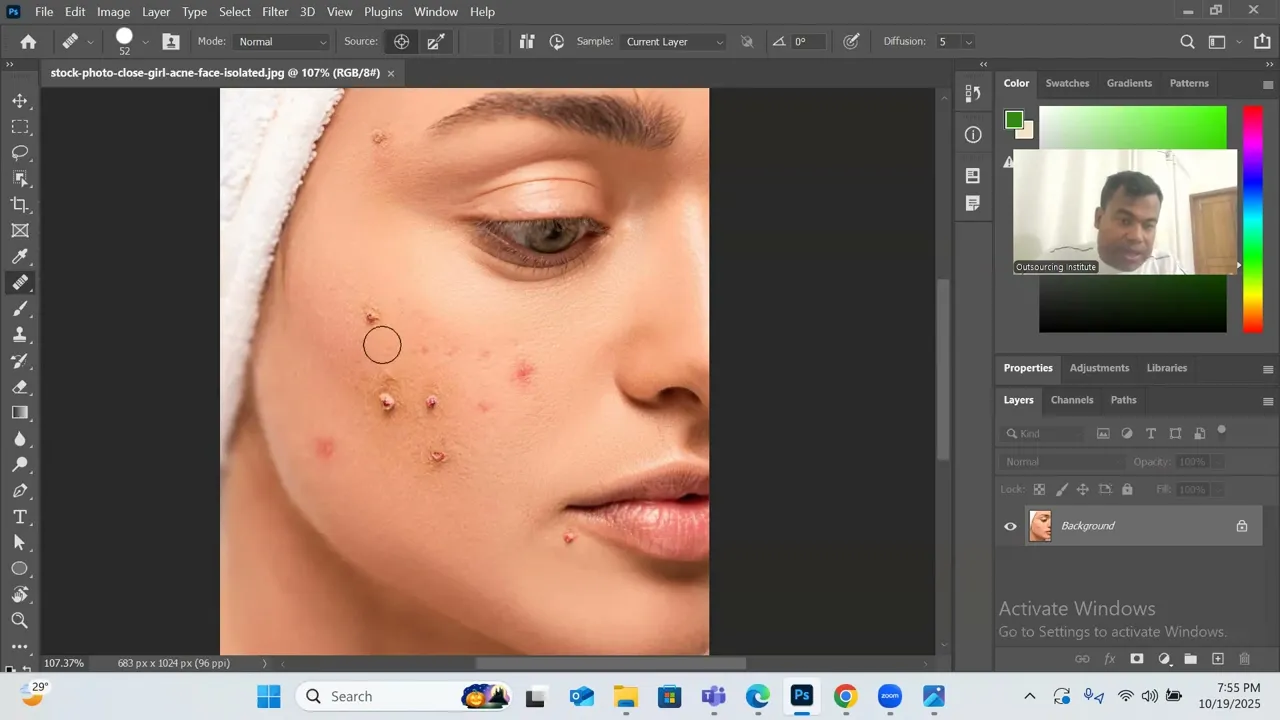The image size is (1280, 720).
Task: Select the Horizontal Type tool
Action: tap(19, 517)
